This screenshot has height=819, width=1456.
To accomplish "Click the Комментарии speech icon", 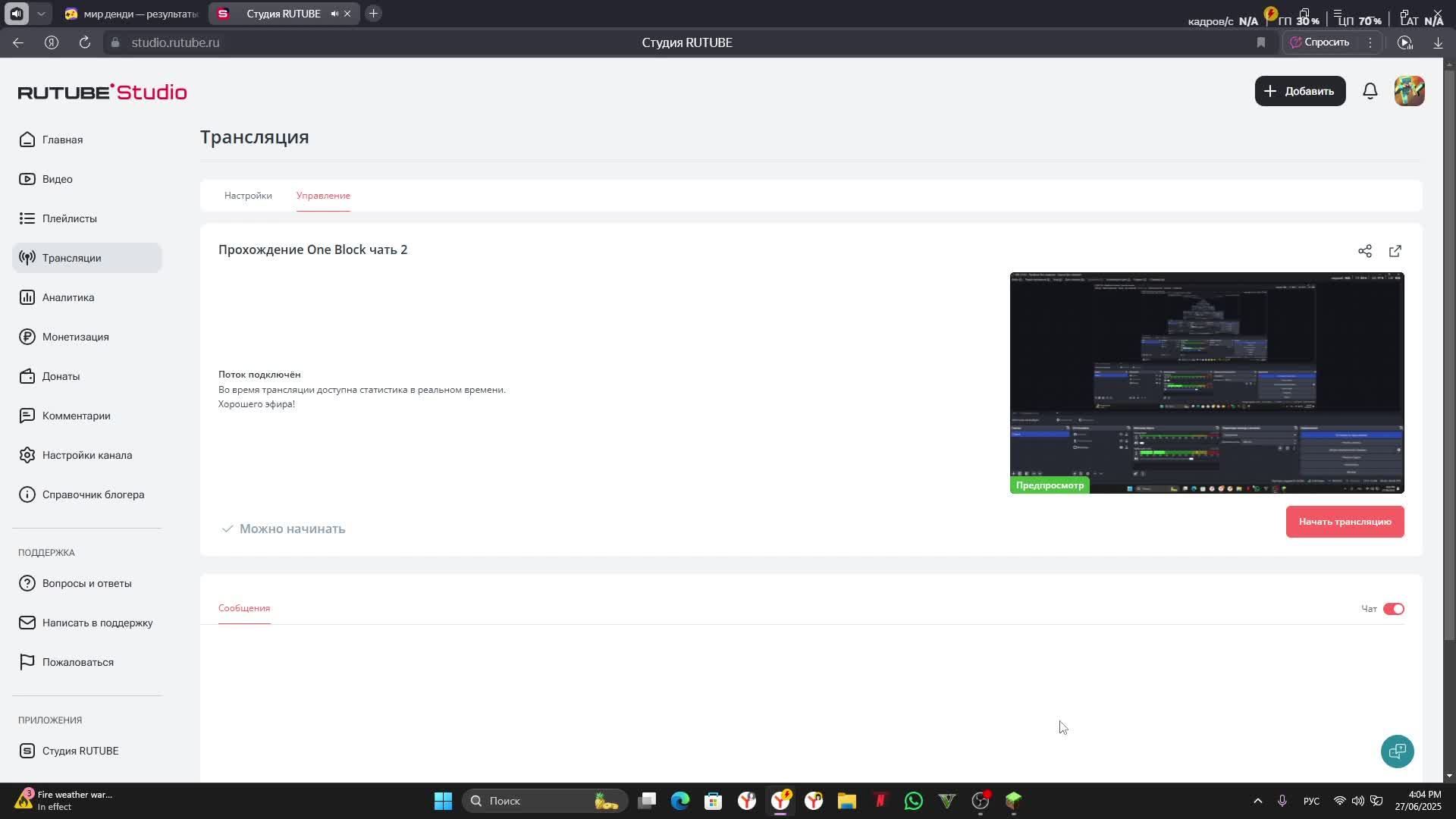I will [27, 416].
